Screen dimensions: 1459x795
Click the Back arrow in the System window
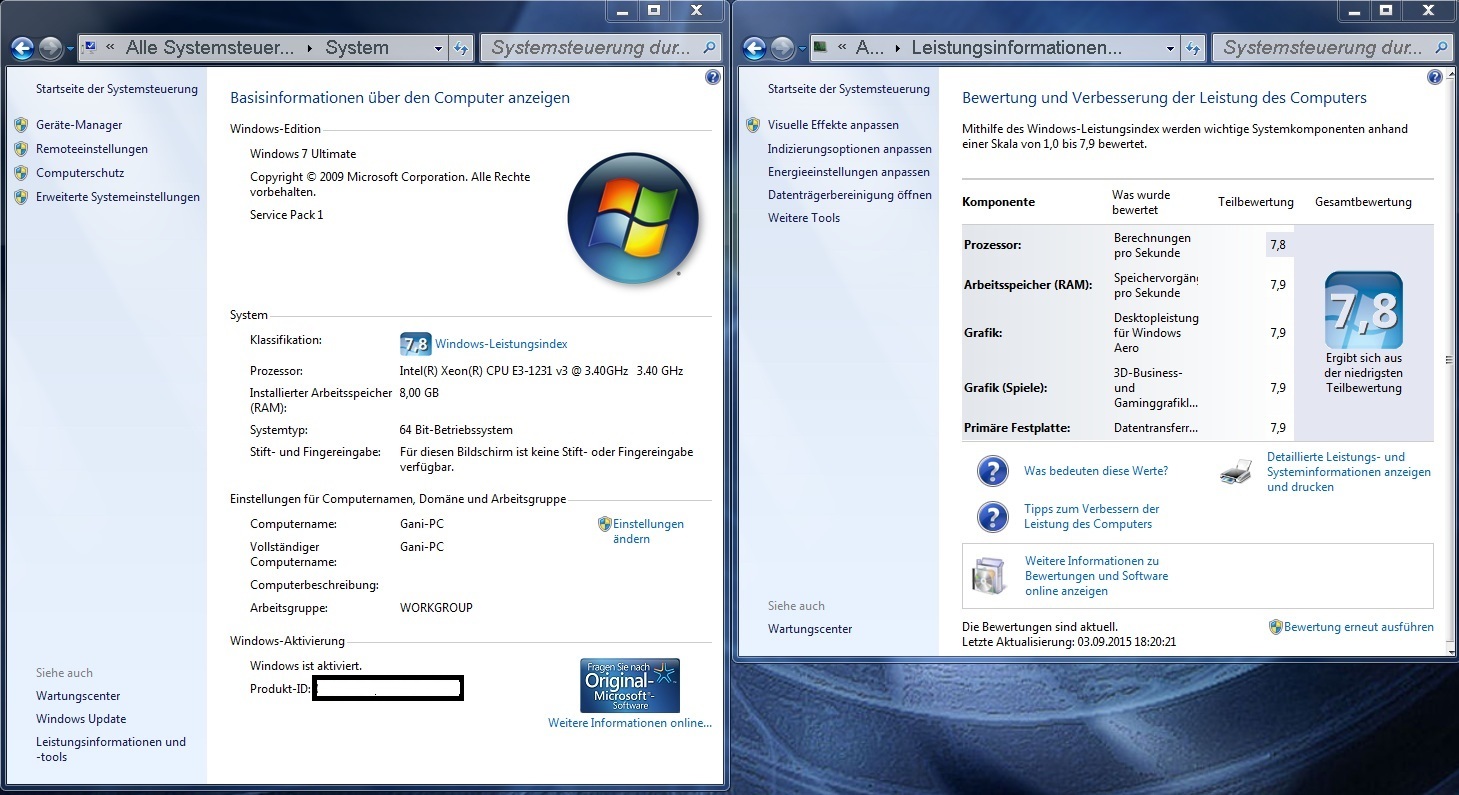tap(23, 47)
